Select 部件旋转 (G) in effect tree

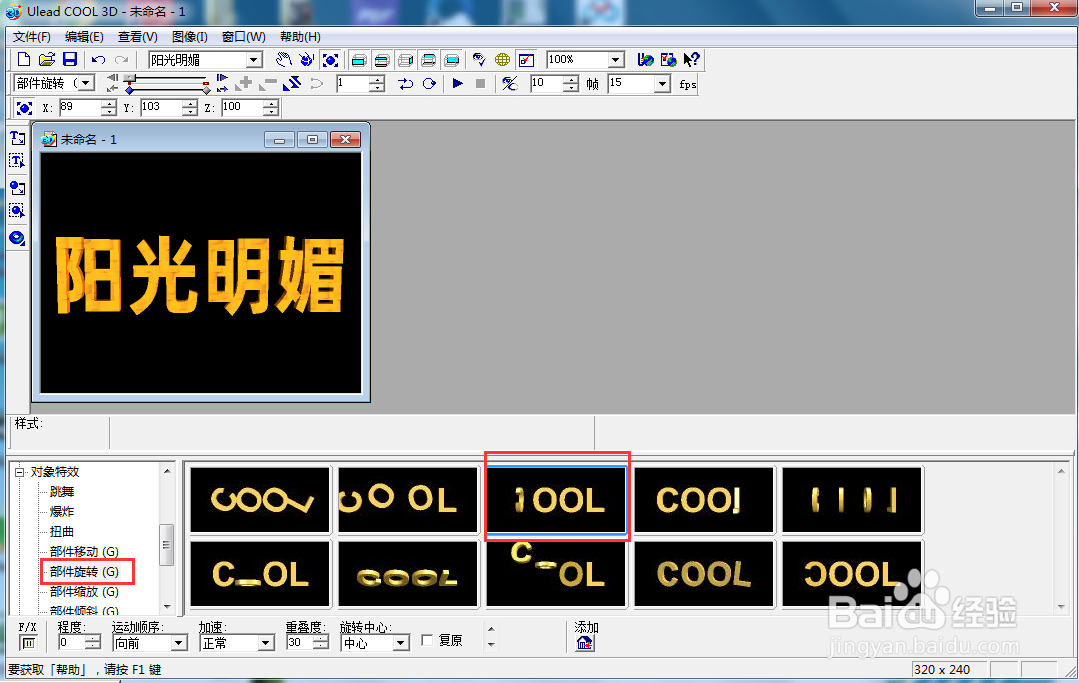[84, 572]
